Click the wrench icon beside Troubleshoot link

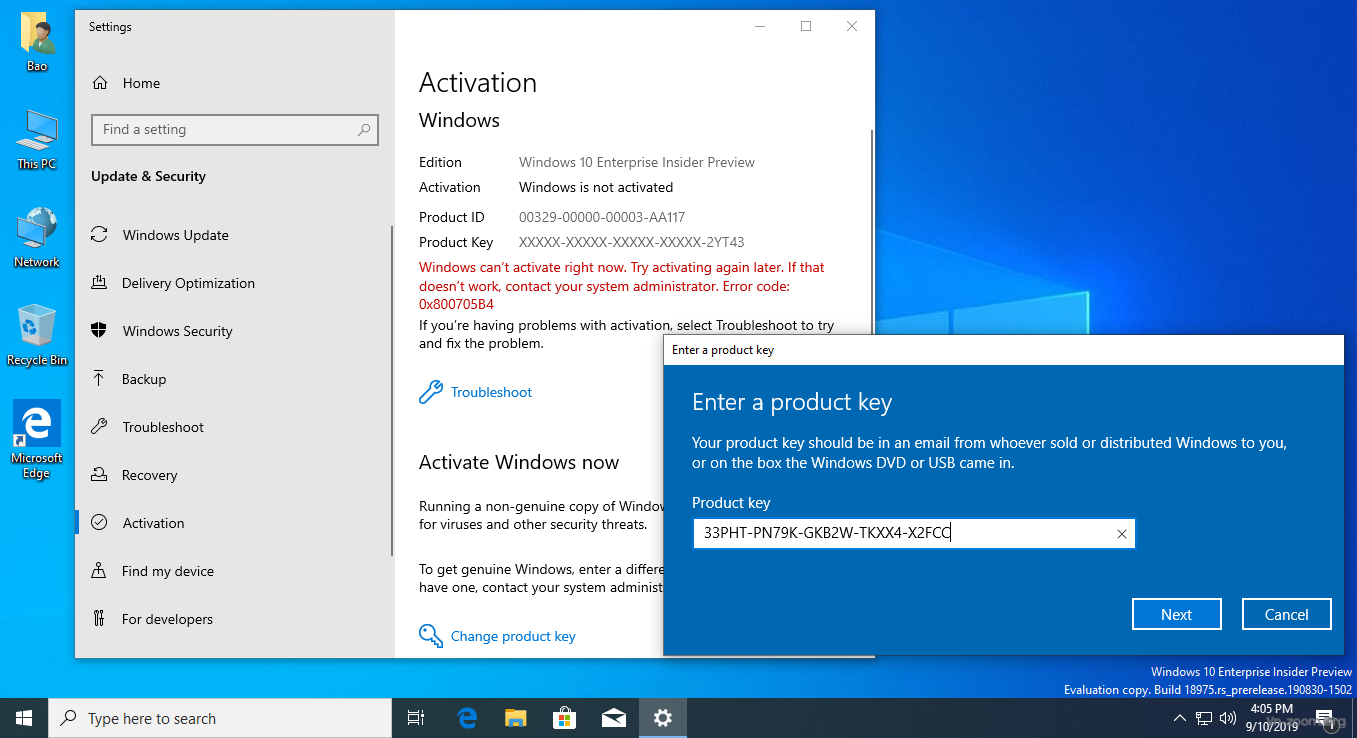click(431, 392)
